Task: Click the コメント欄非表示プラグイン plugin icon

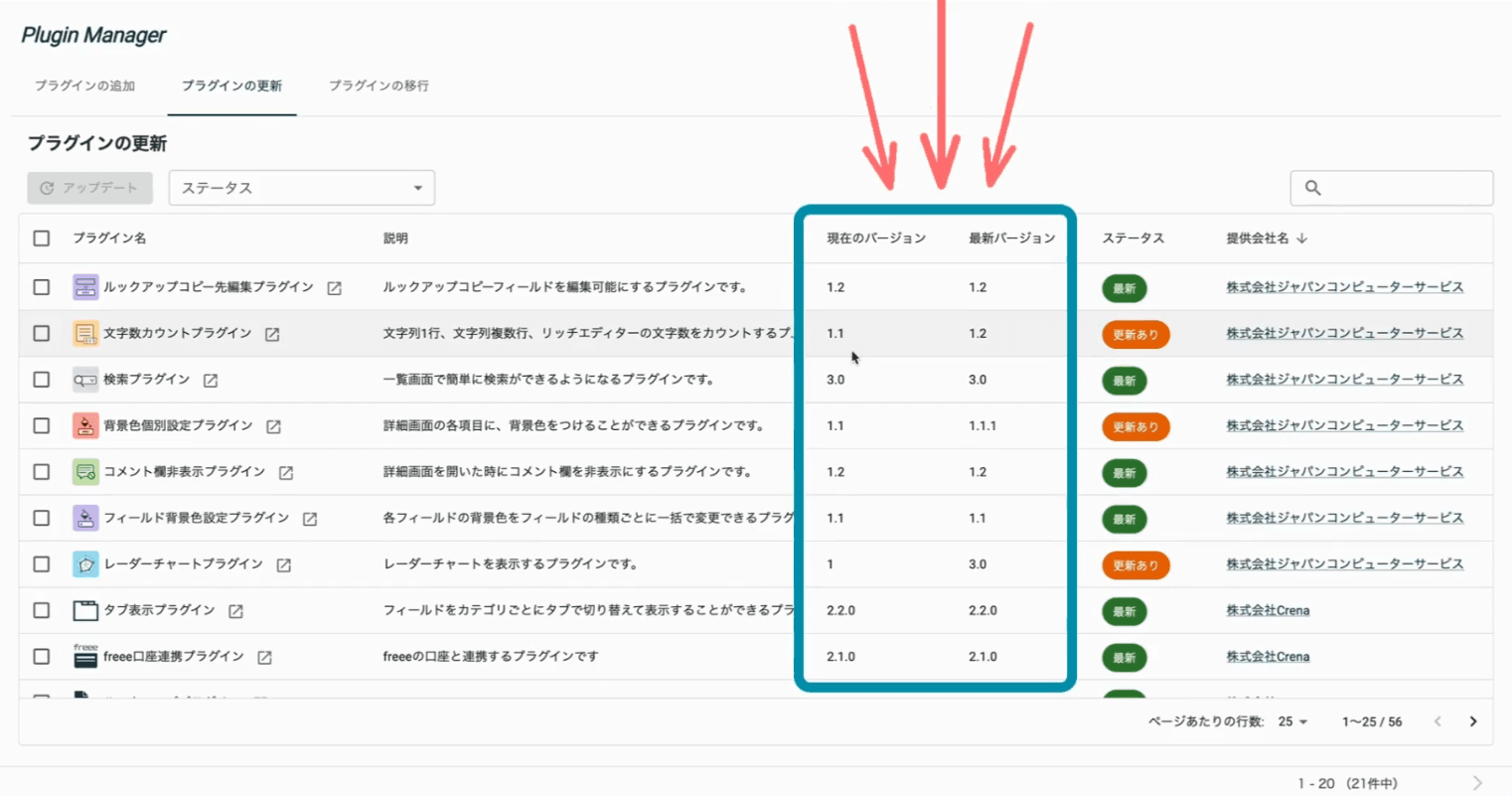Action: pyautogui.click(x=85, y=472)
